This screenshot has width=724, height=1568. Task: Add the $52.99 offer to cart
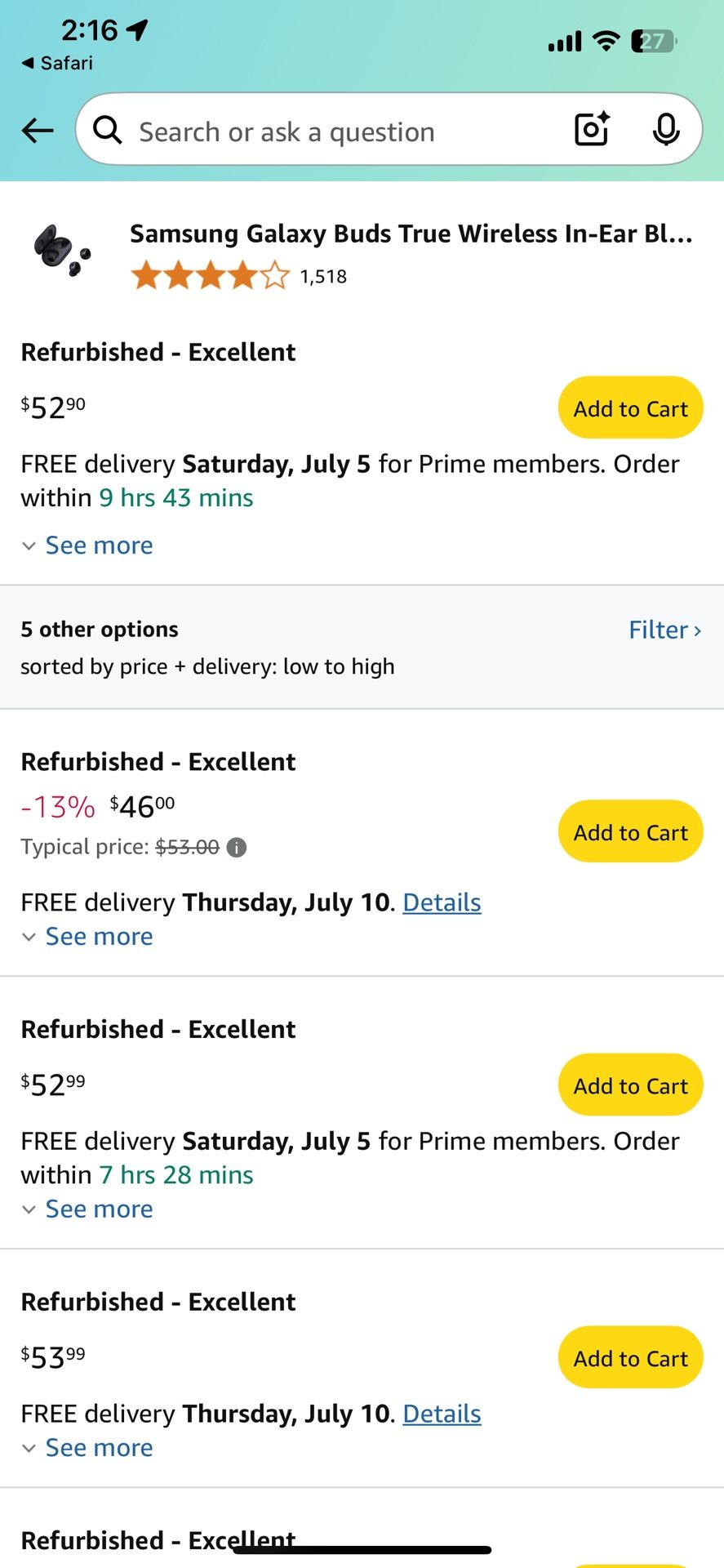(x=630, y=1085)
